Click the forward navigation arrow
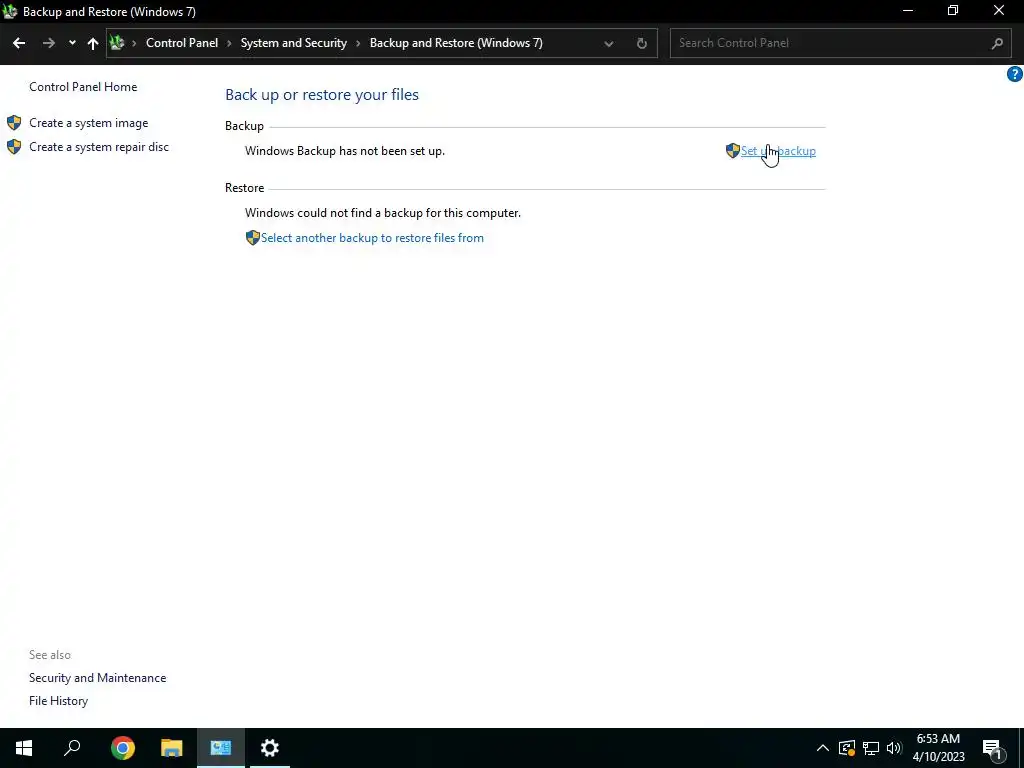The width and height of the screenshot is (1024, 768). pos(48,43)
